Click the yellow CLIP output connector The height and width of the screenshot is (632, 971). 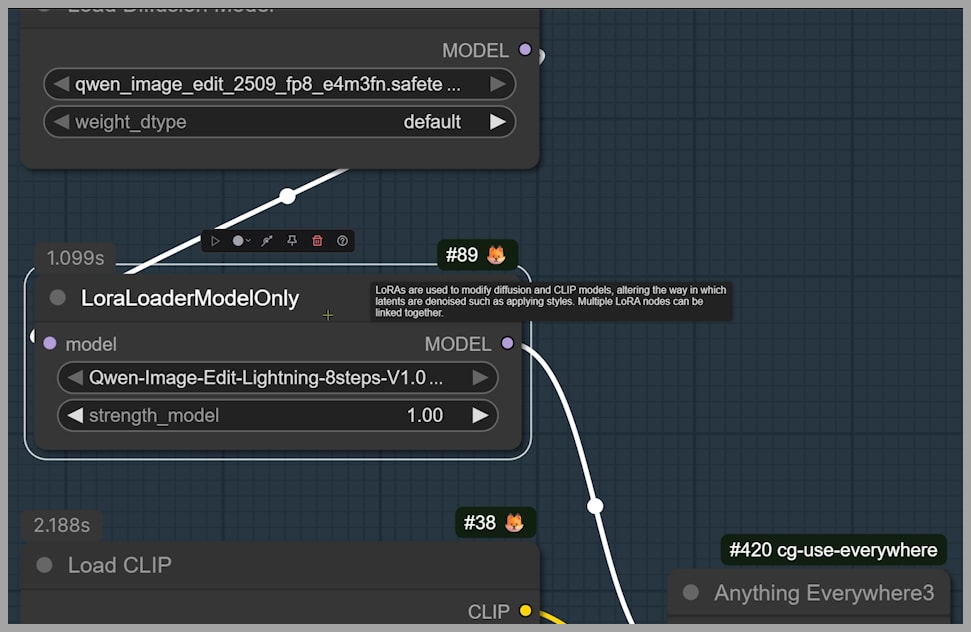click(x=526, y=611)
